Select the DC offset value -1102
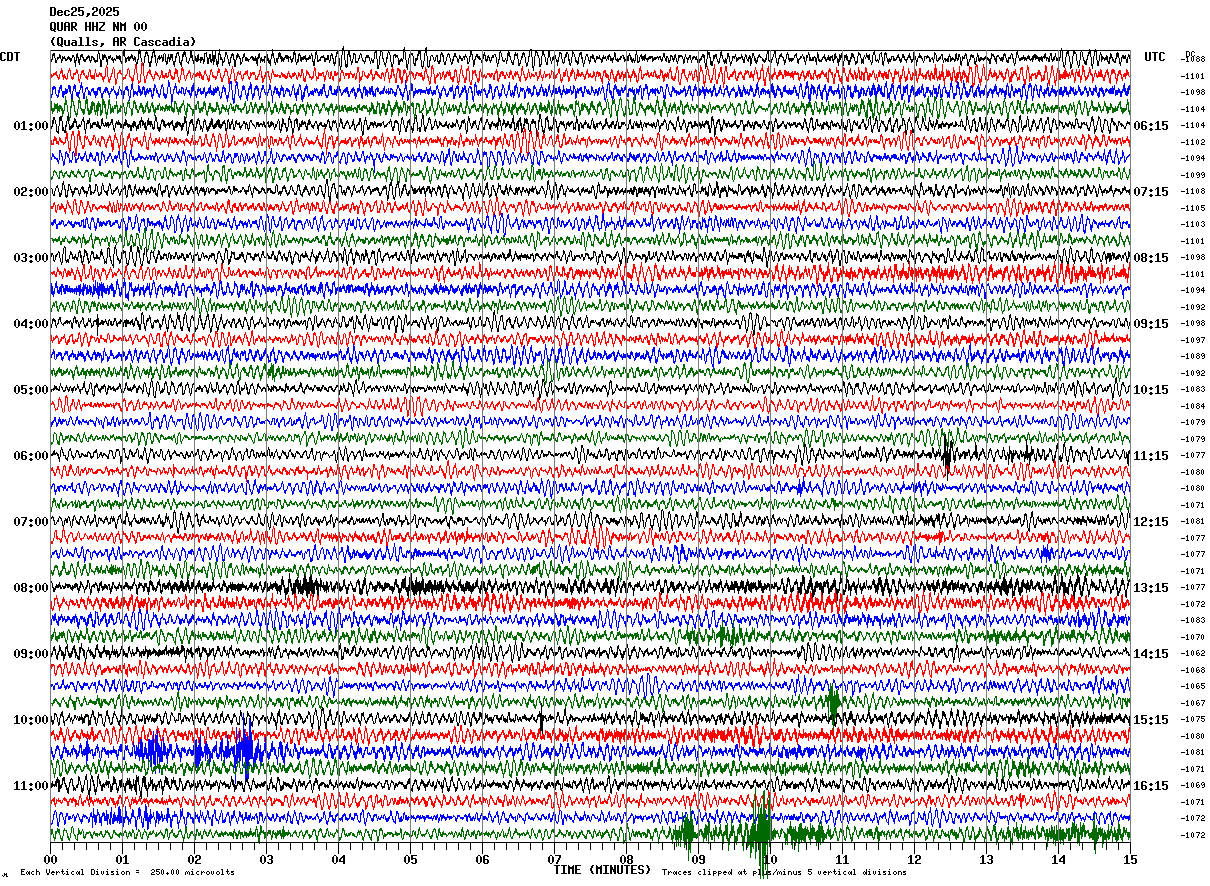 [x=1193, y=142]
